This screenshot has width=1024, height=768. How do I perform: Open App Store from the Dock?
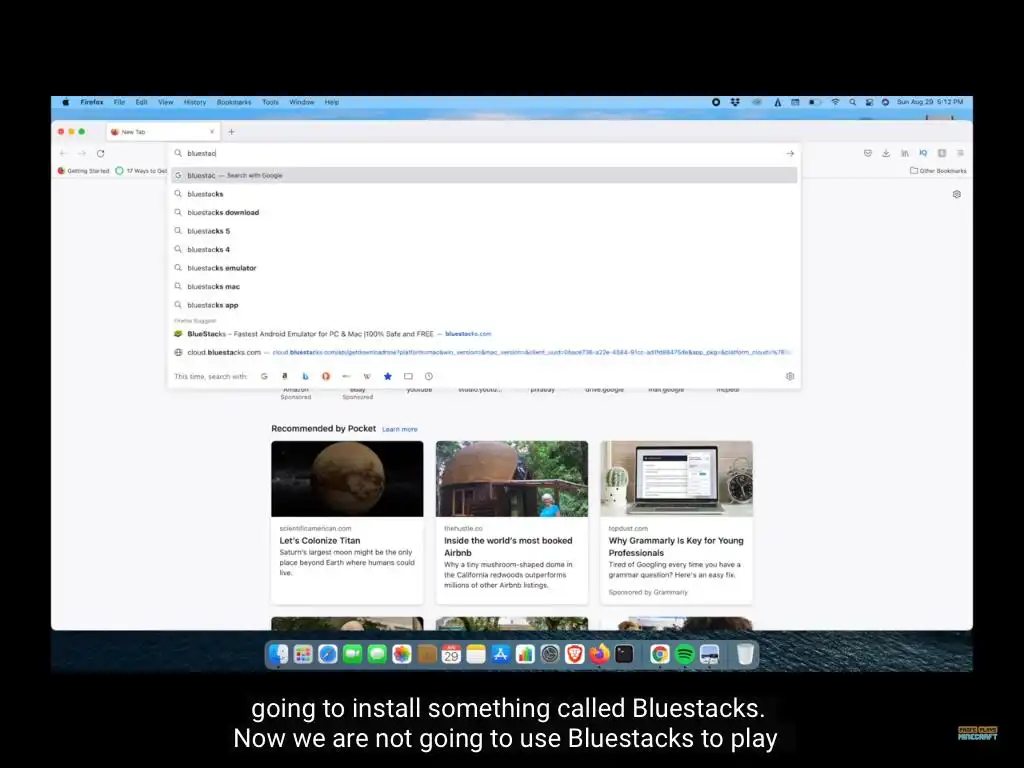(501, 654)
